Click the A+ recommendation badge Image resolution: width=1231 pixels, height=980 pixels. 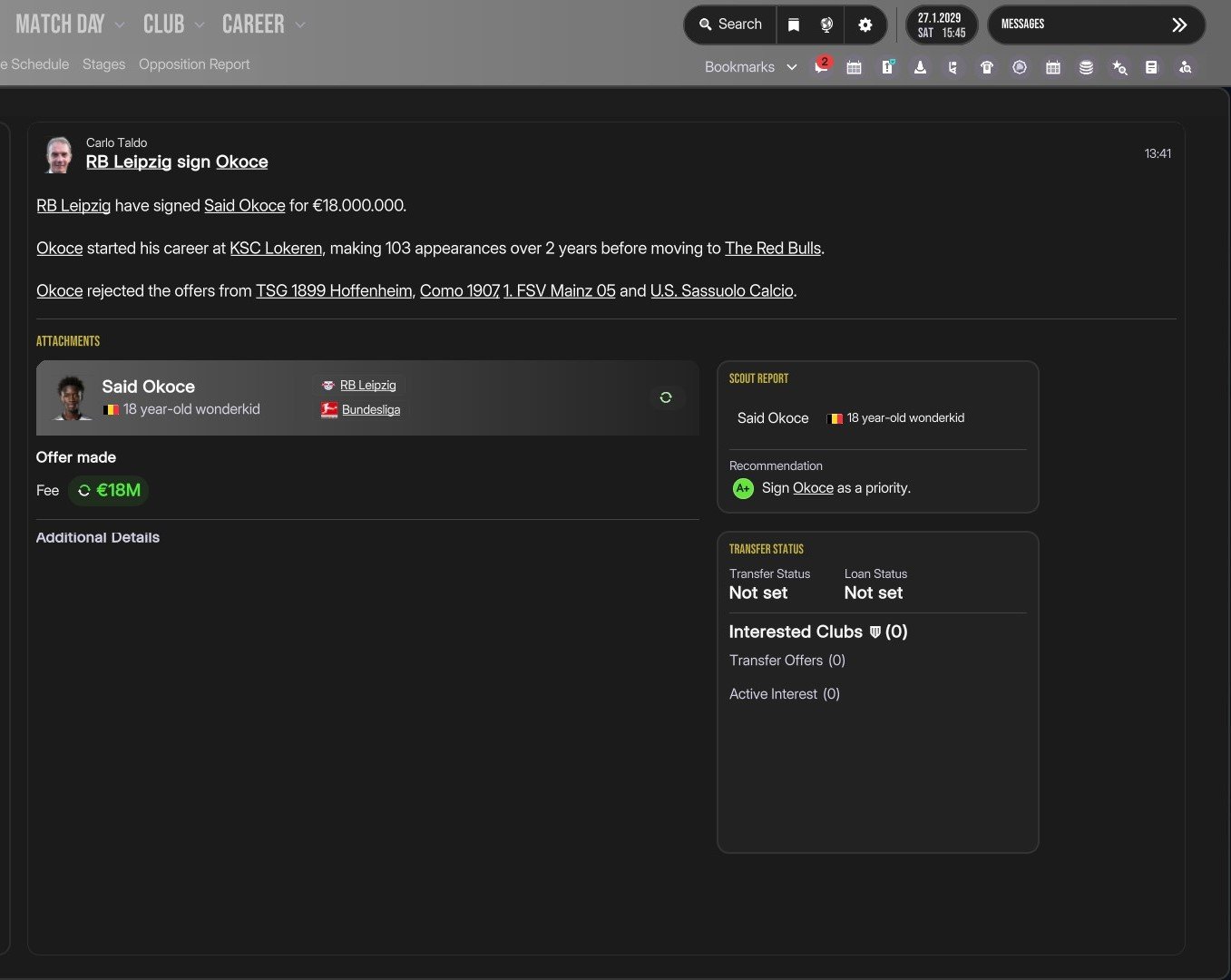pos(743,488)
